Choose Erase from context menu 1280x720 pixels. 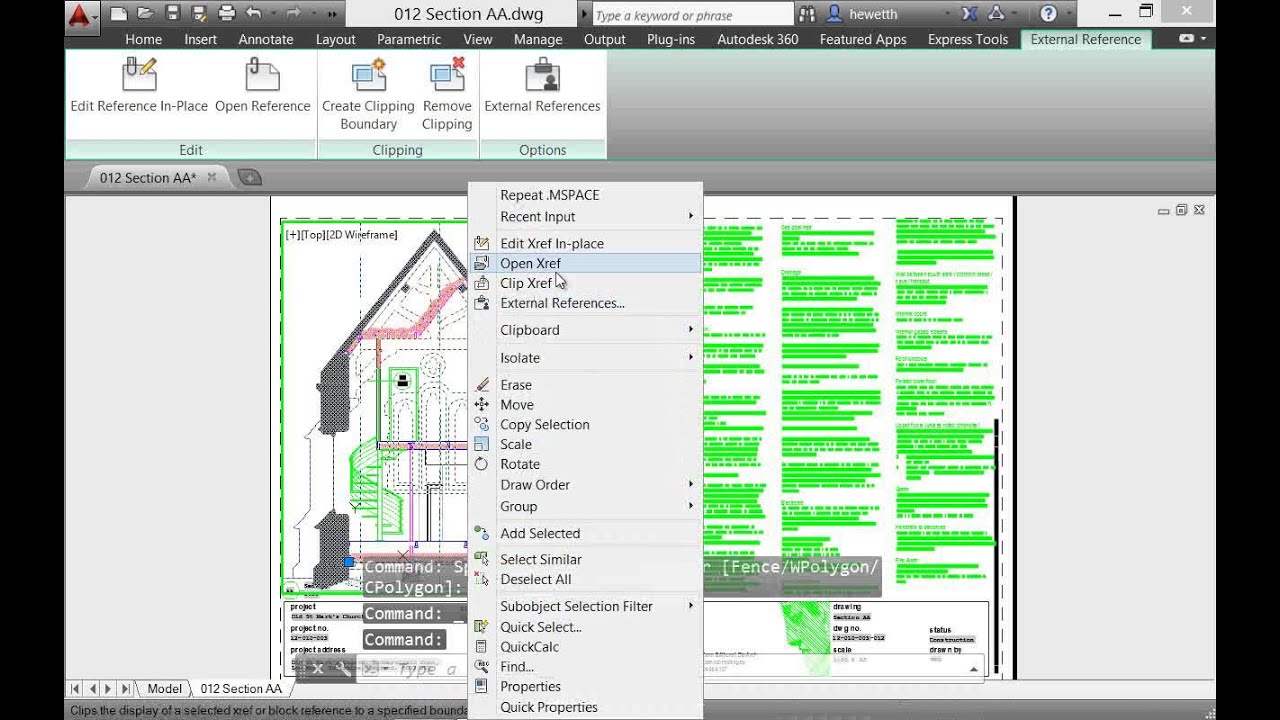click(586, 385)
